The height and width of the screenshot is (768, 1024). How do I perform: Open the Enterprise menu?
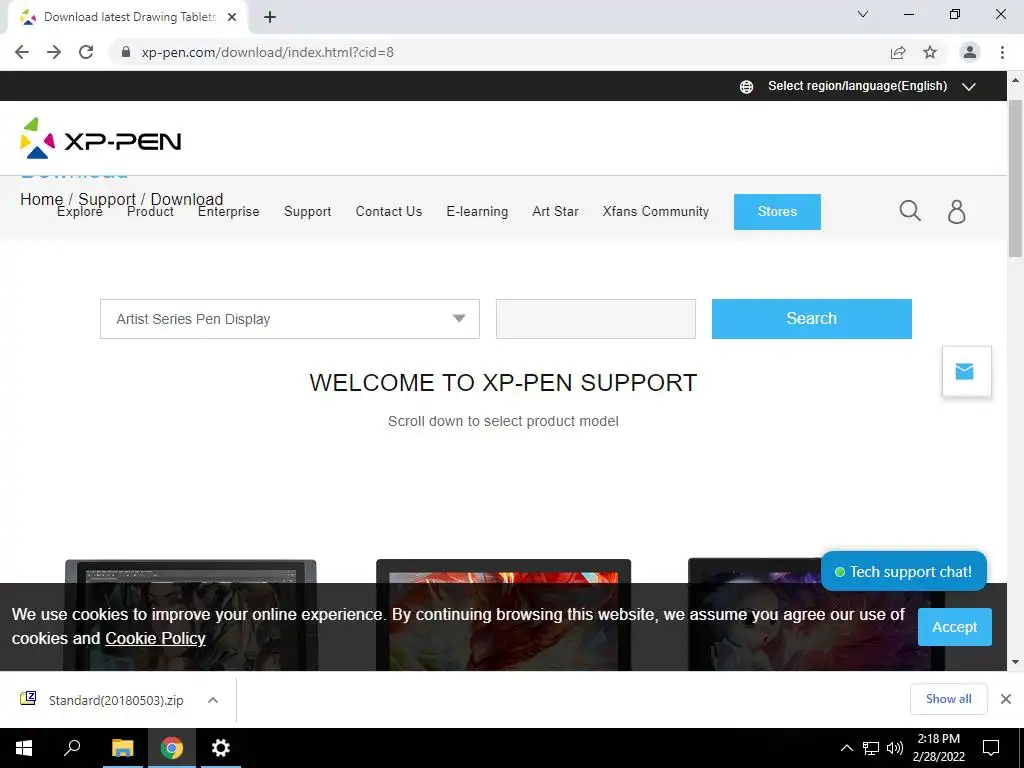coord(229,212)
